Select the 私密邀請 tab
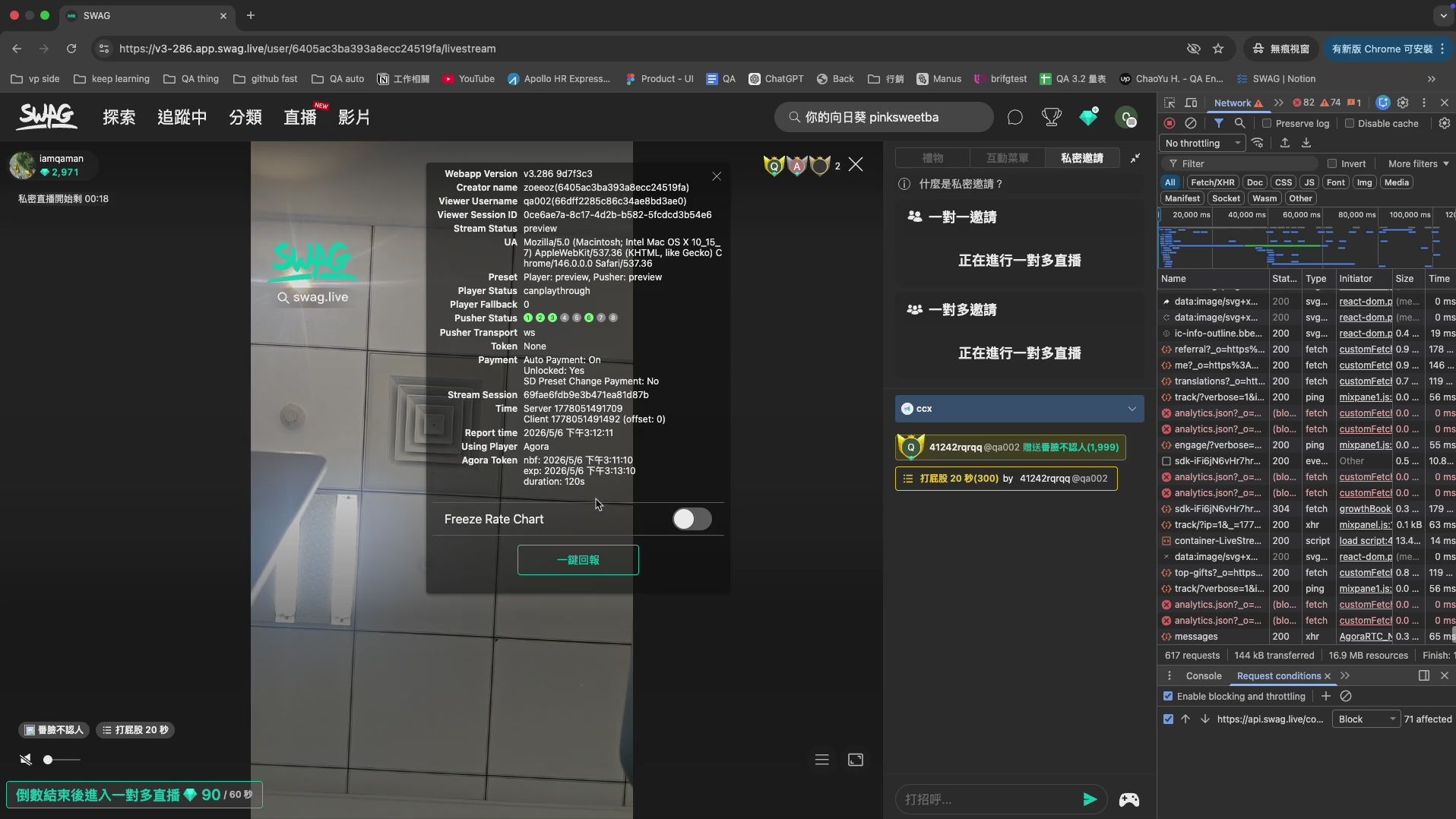The height and width of the screenshot is (819, 1456). tap(1082, 158)
